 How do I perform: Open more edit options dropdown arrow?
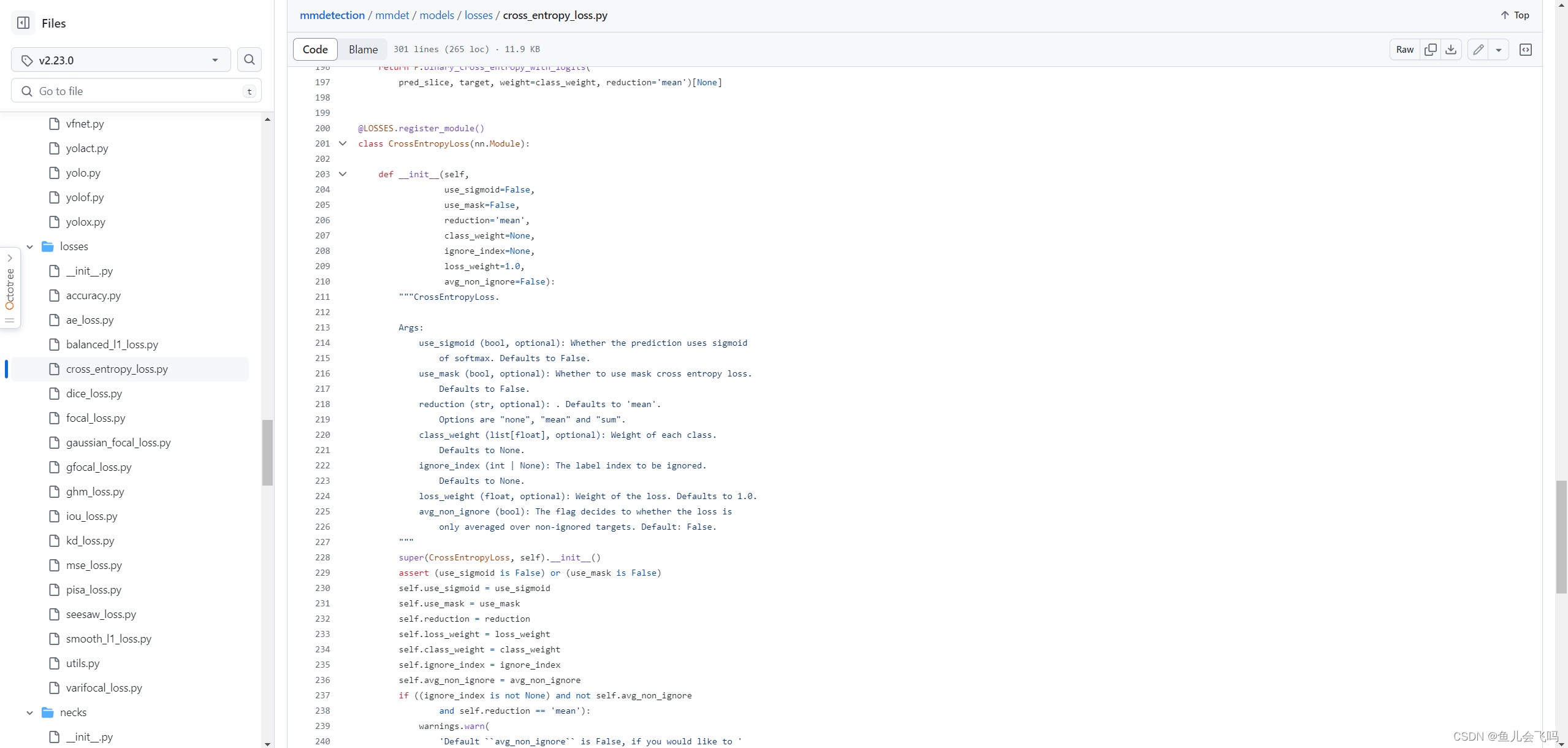[1498, 50]
